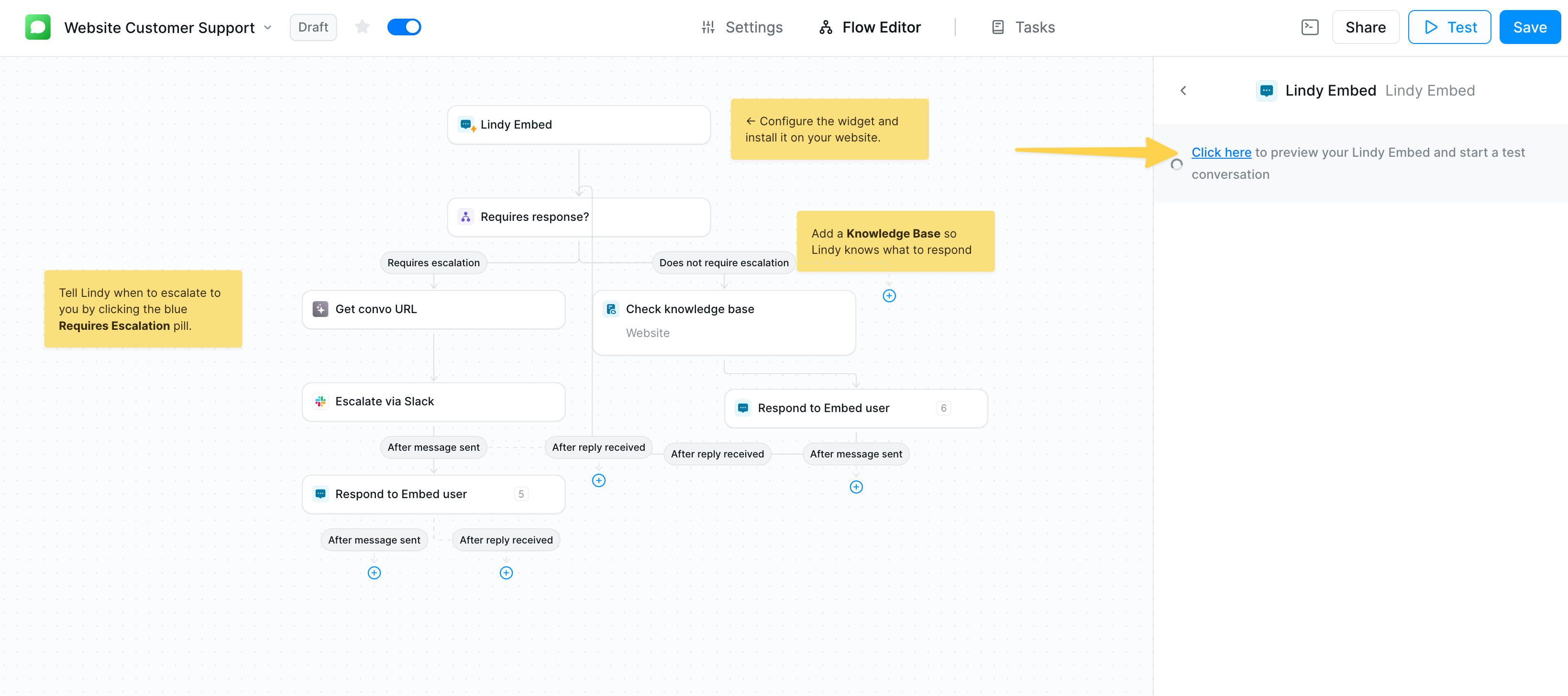This screenshot has width=1568, height=696.
Task: Start a Test run
Action: pos(1449,27)
